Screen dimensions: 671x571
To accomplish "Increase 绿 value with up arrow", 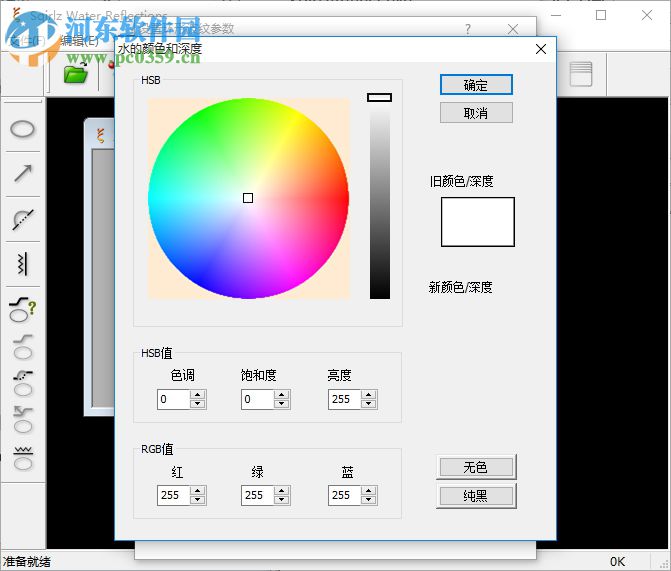I will (282, 491).
